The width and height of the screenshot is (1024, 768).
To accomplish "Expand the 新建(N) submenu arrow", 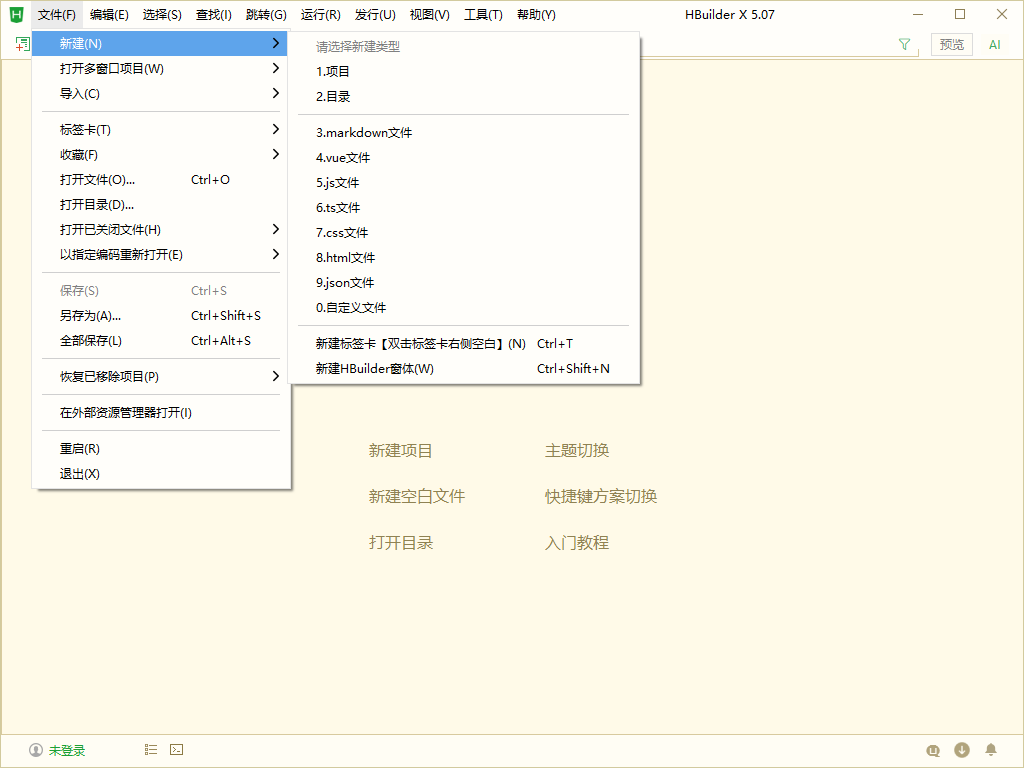I will point(276,43).
